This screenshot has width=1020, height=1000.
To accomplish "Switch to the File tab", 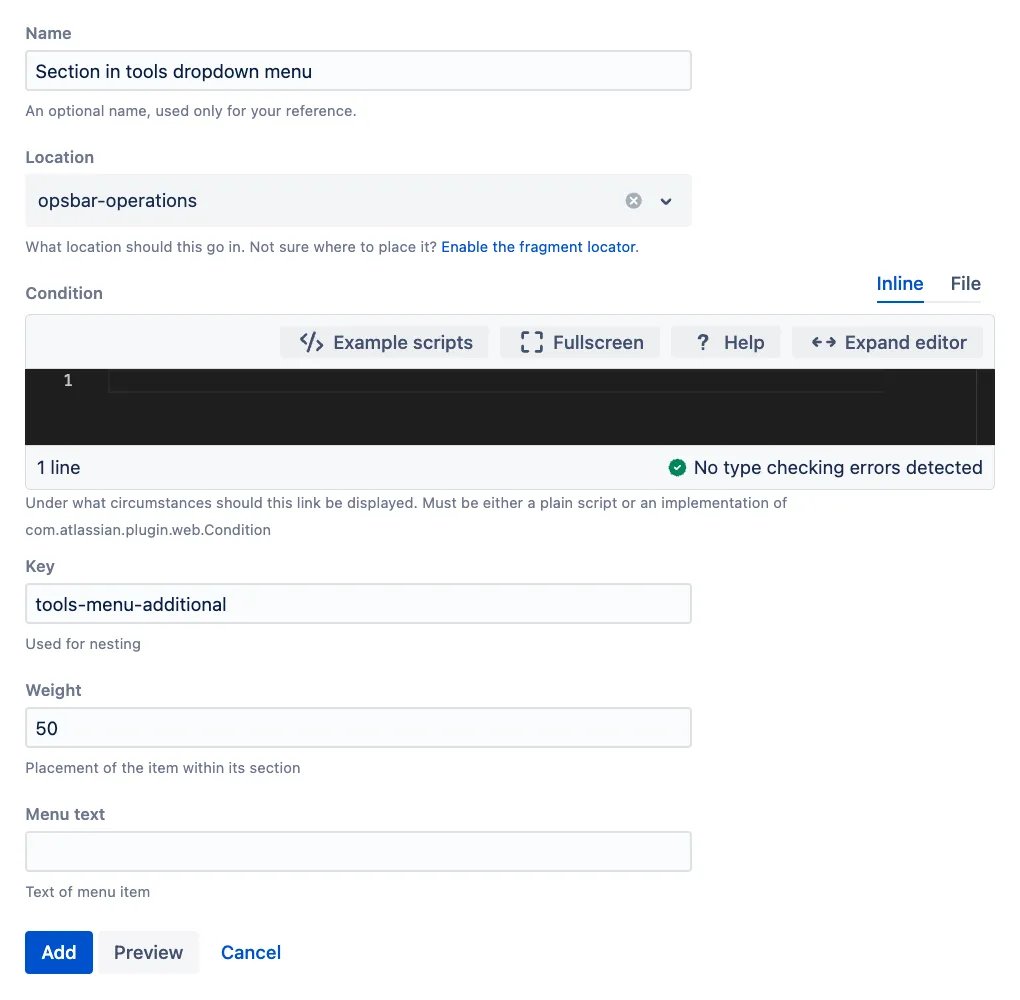I will click(x=965, y=284).
